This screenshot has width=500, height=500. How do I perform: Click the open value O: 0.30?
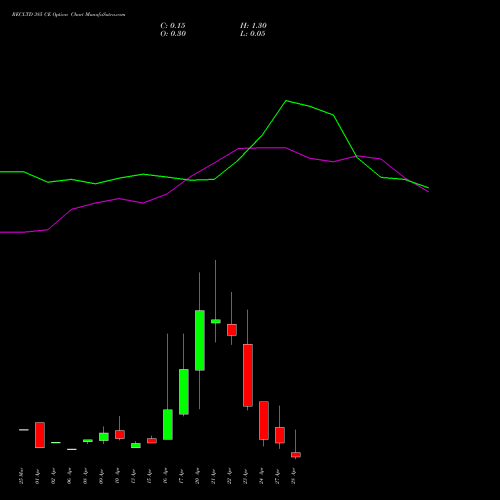click(x=173, y=34)
